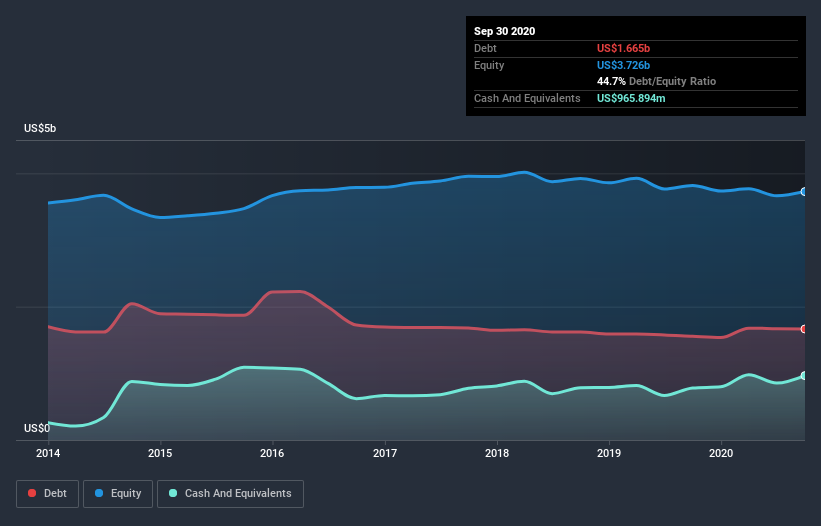This screenshot has width=821, height=526.
Task: Click the 2019 x-axis label
Action: click(609, 453)
